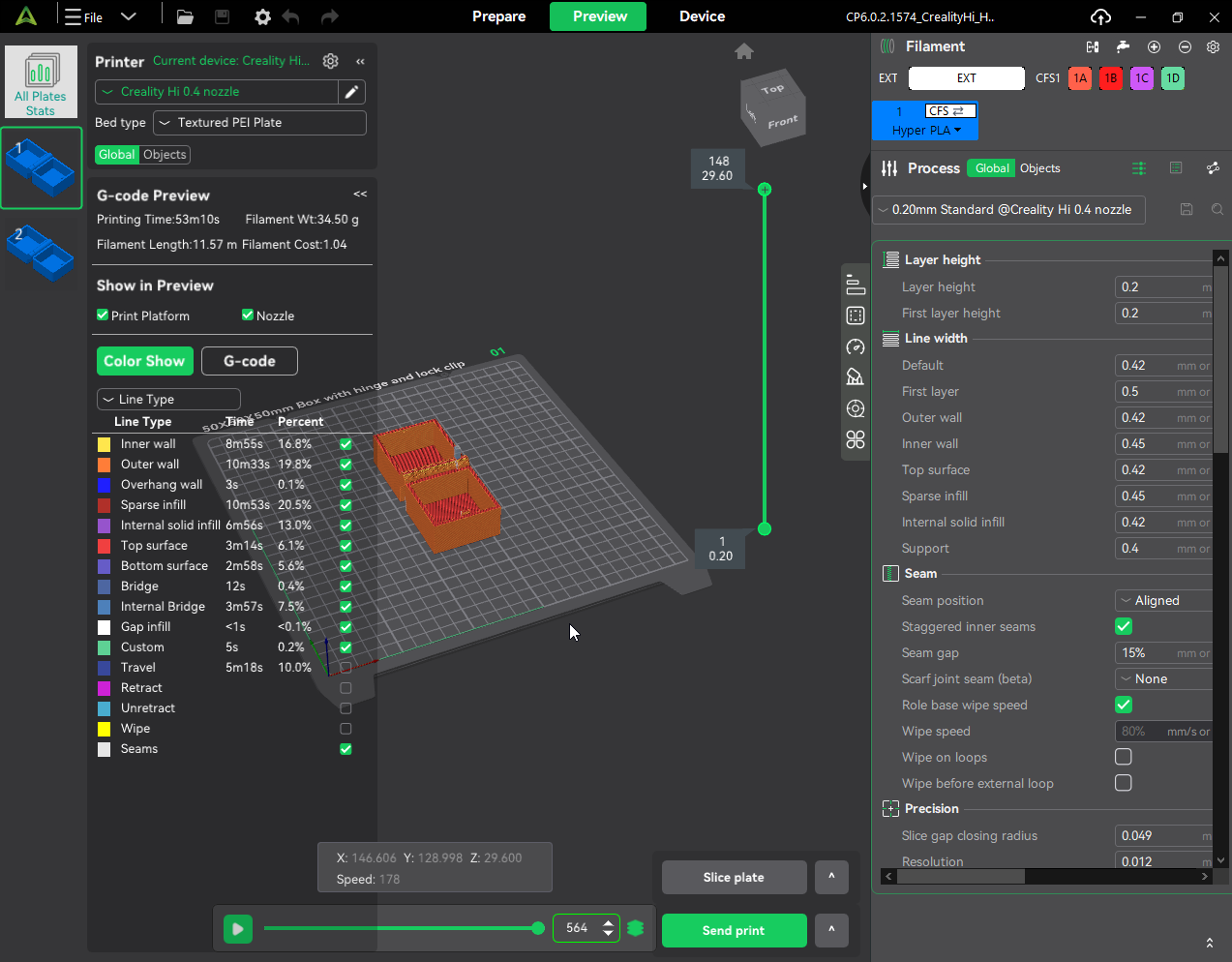This screenshot has height=962, width=1232.
Task: Select Objects tab in Printer panel
Action: click(x=165, y=155)
